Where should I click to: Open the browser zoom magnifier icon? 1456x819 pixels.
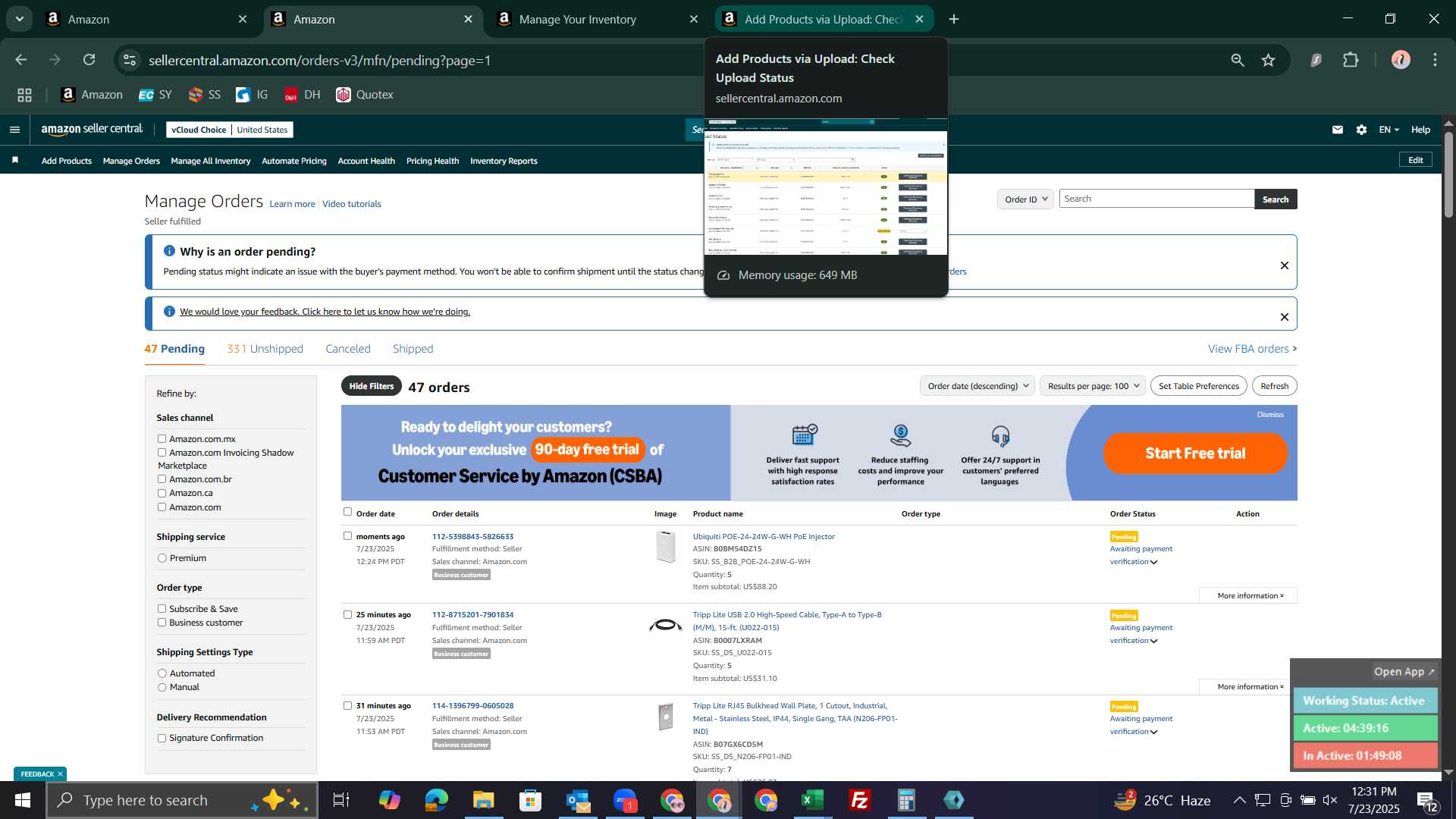[x=1238, y=60]
